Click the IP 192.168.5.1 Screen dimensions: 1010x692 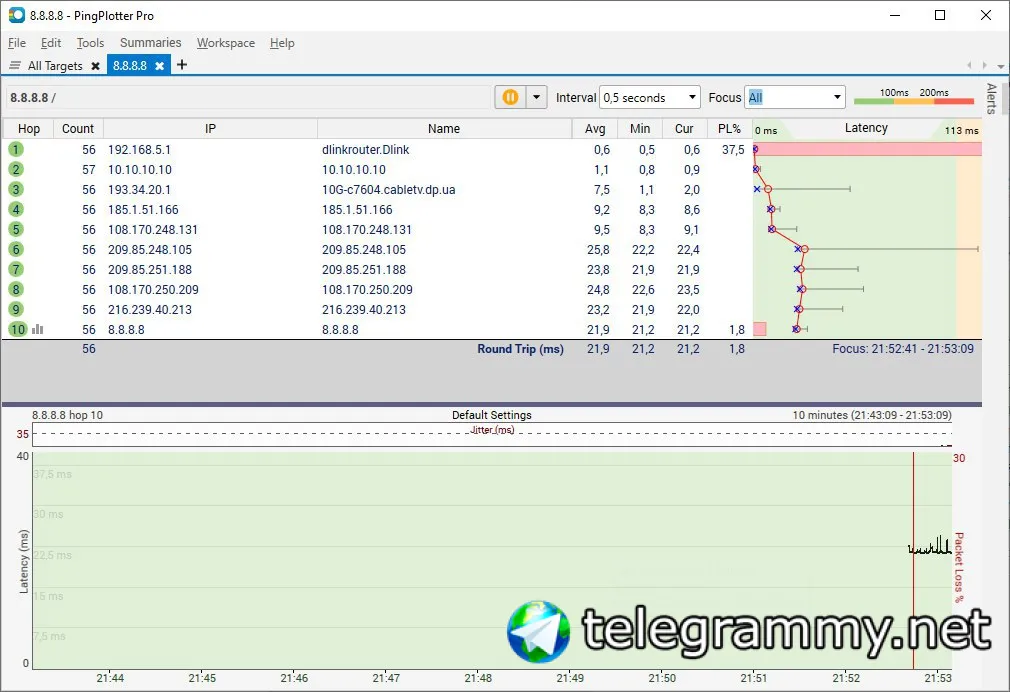tap(139, 149)
